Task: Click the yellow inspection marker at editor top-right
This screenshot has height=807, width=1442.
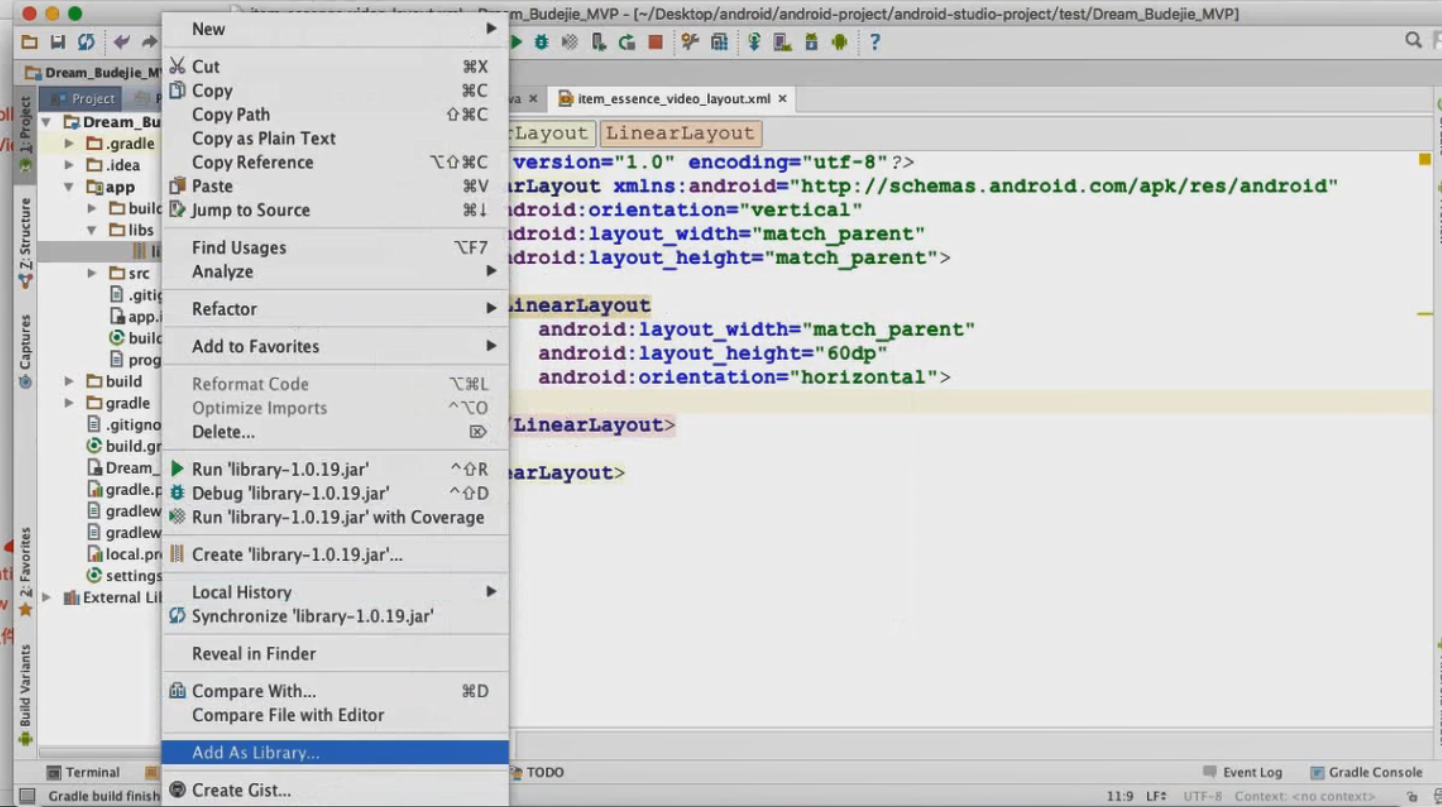Action: coord(1425,160)
